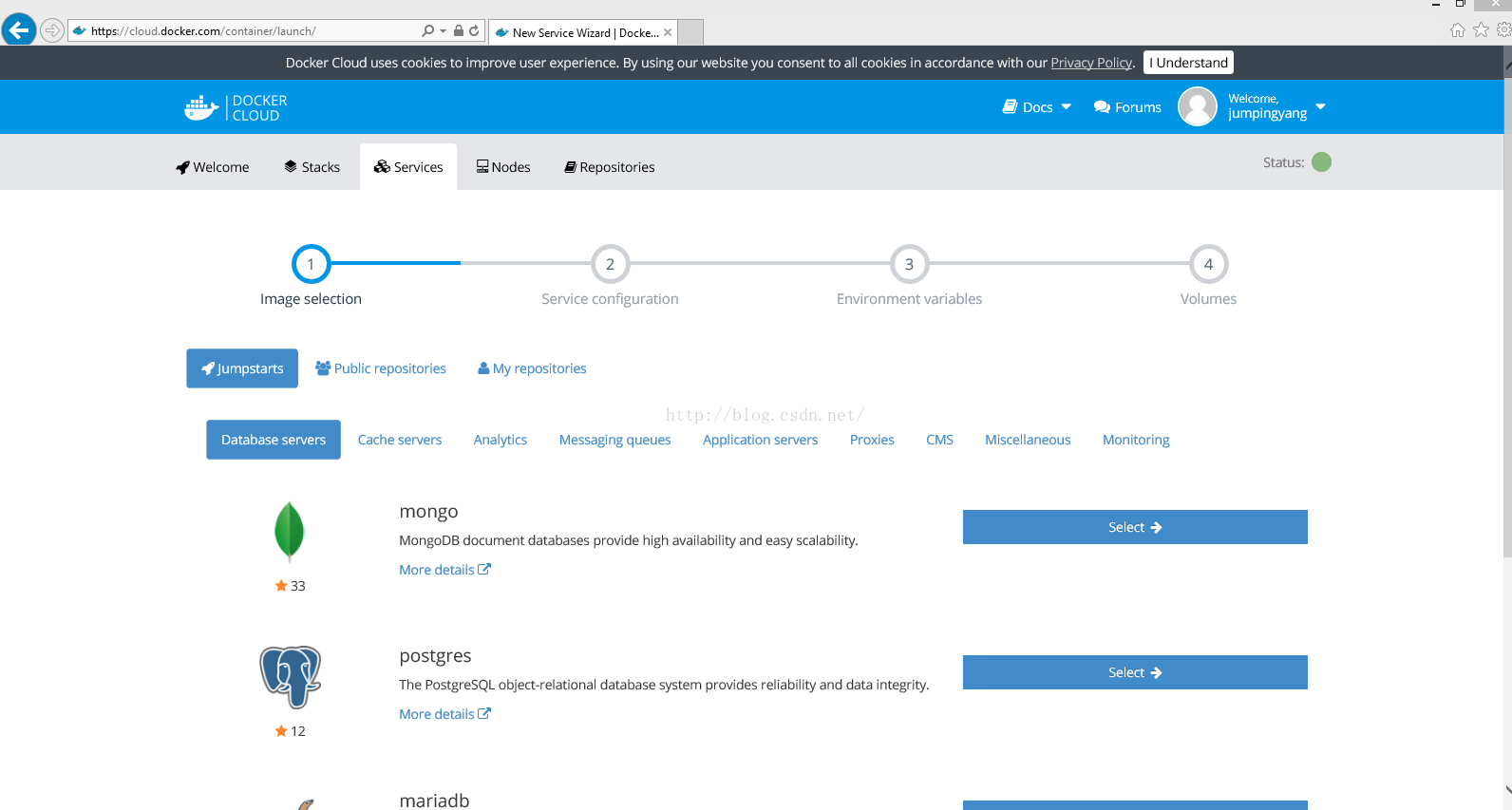
Task: Click the star rating next to 12
Action: coord(281,731)
